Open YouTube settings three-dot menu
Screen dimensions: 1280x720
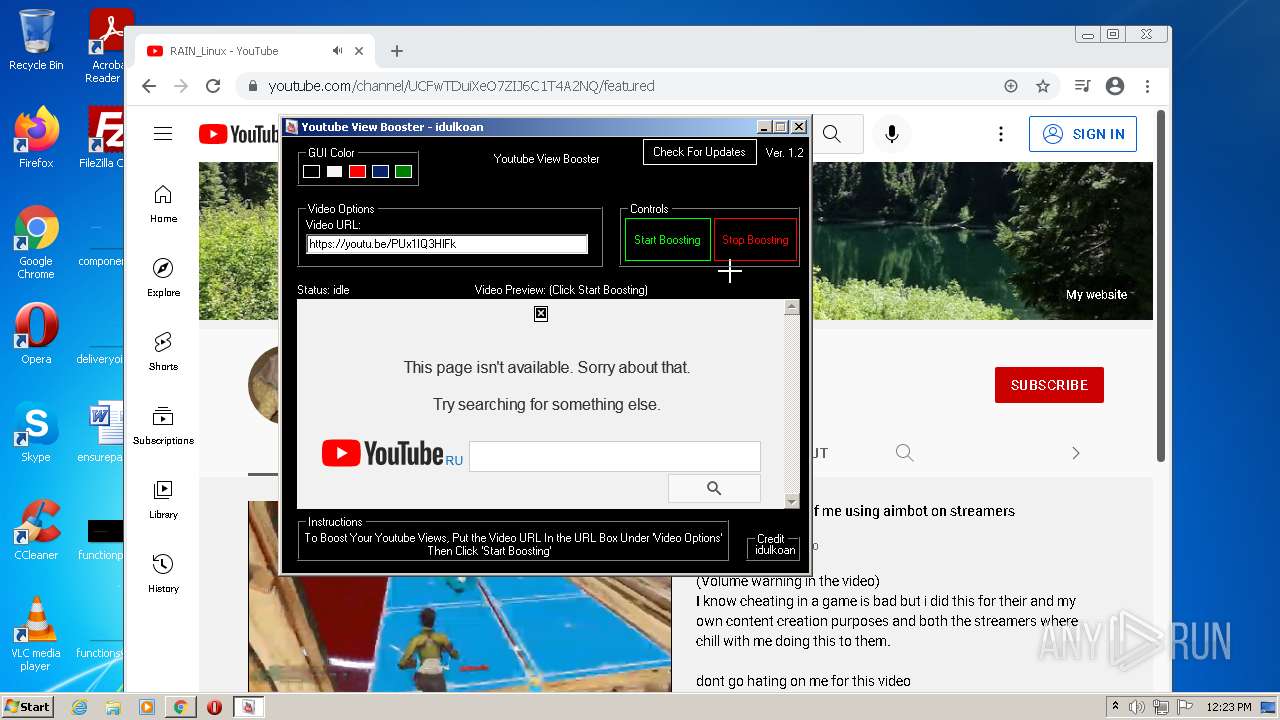[x=1000, y=134]
